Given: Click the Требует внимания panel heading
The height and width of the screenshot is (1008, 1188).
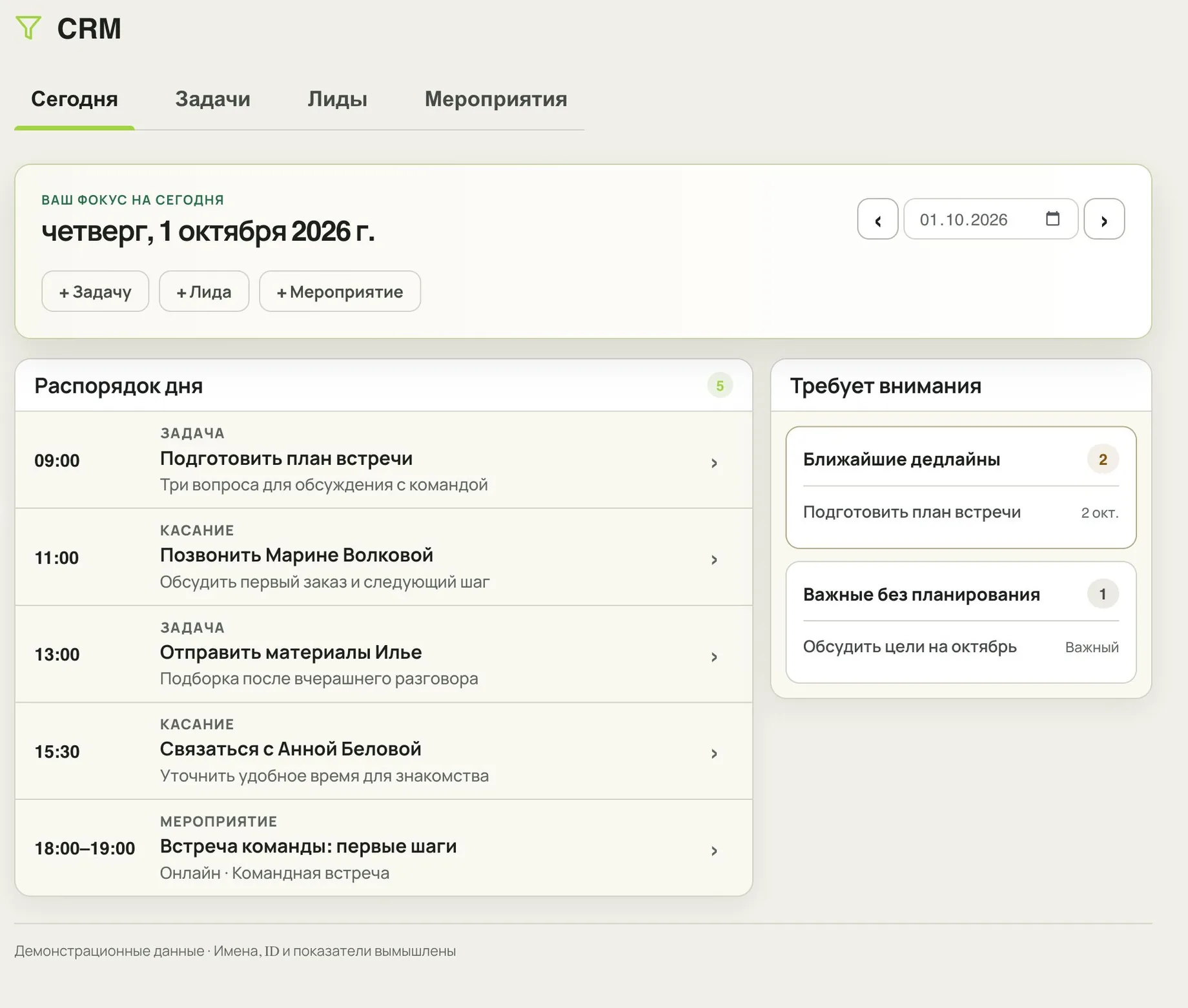Looking at the screenshot, I should point(885,386).
